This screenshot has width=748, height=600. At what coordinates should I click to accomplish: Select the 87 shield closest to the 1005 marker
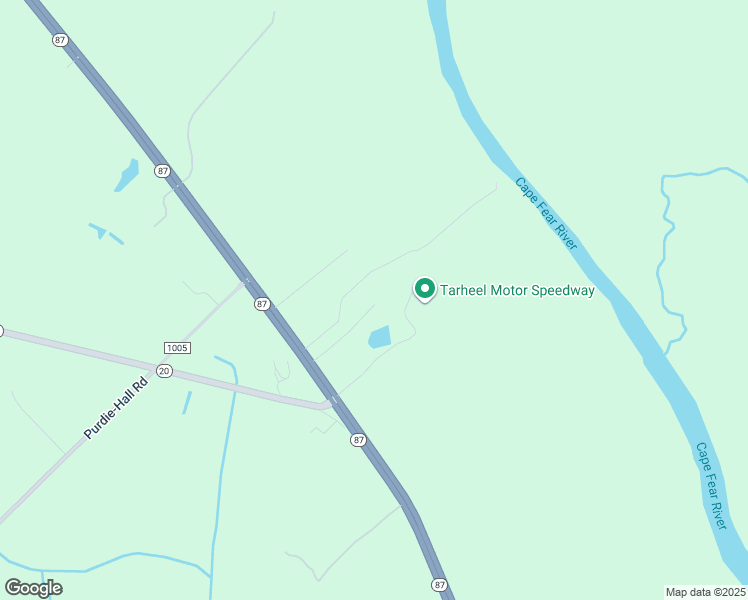[262, 304]
